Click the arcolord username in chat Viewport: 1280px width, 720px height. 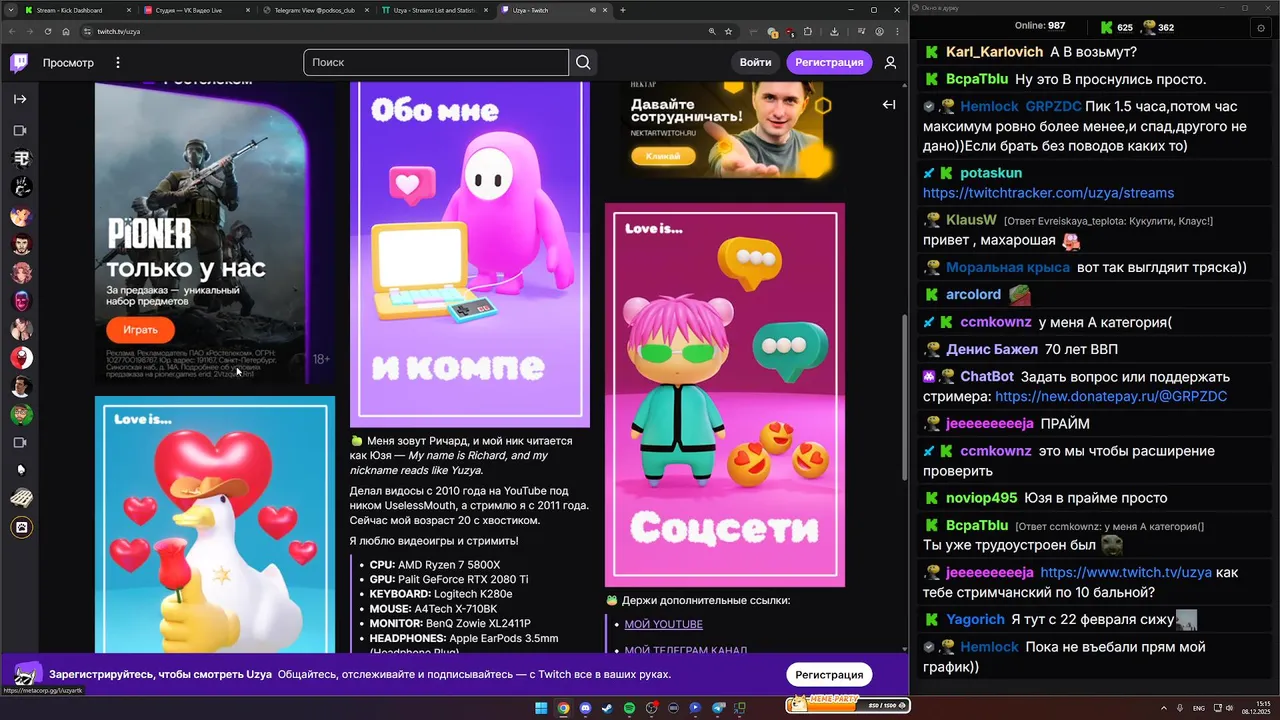tap(973, 295)
